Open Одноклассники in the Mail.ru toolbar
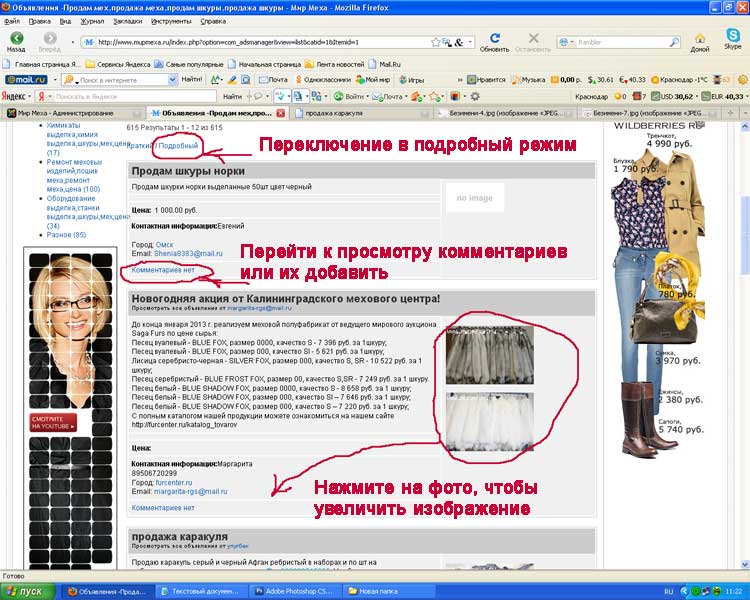The image size is (750, 600). tap(323, 80)
